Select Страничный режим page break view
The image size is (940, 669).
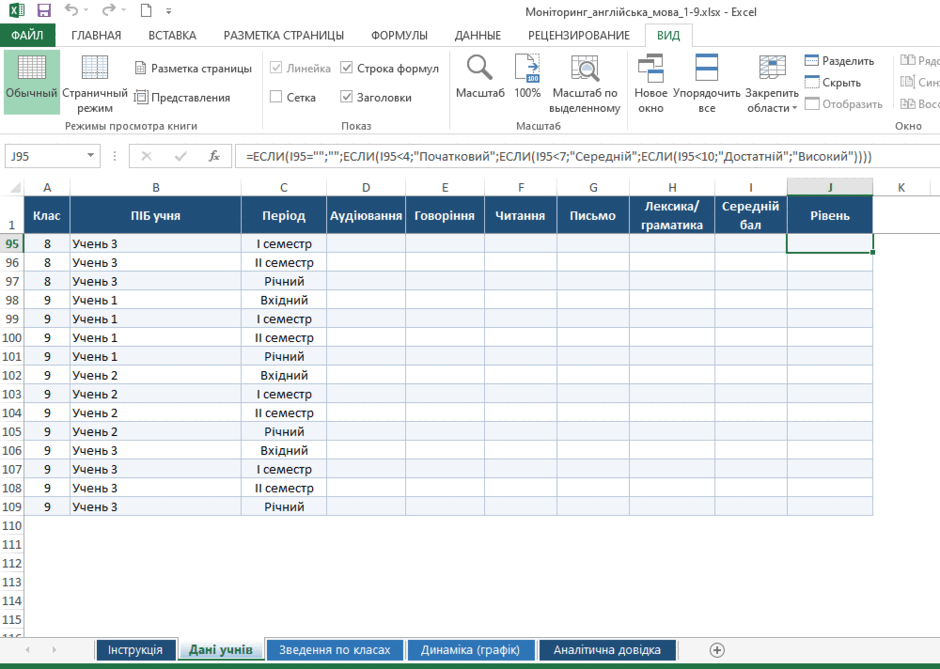click(x=95, y=83)
